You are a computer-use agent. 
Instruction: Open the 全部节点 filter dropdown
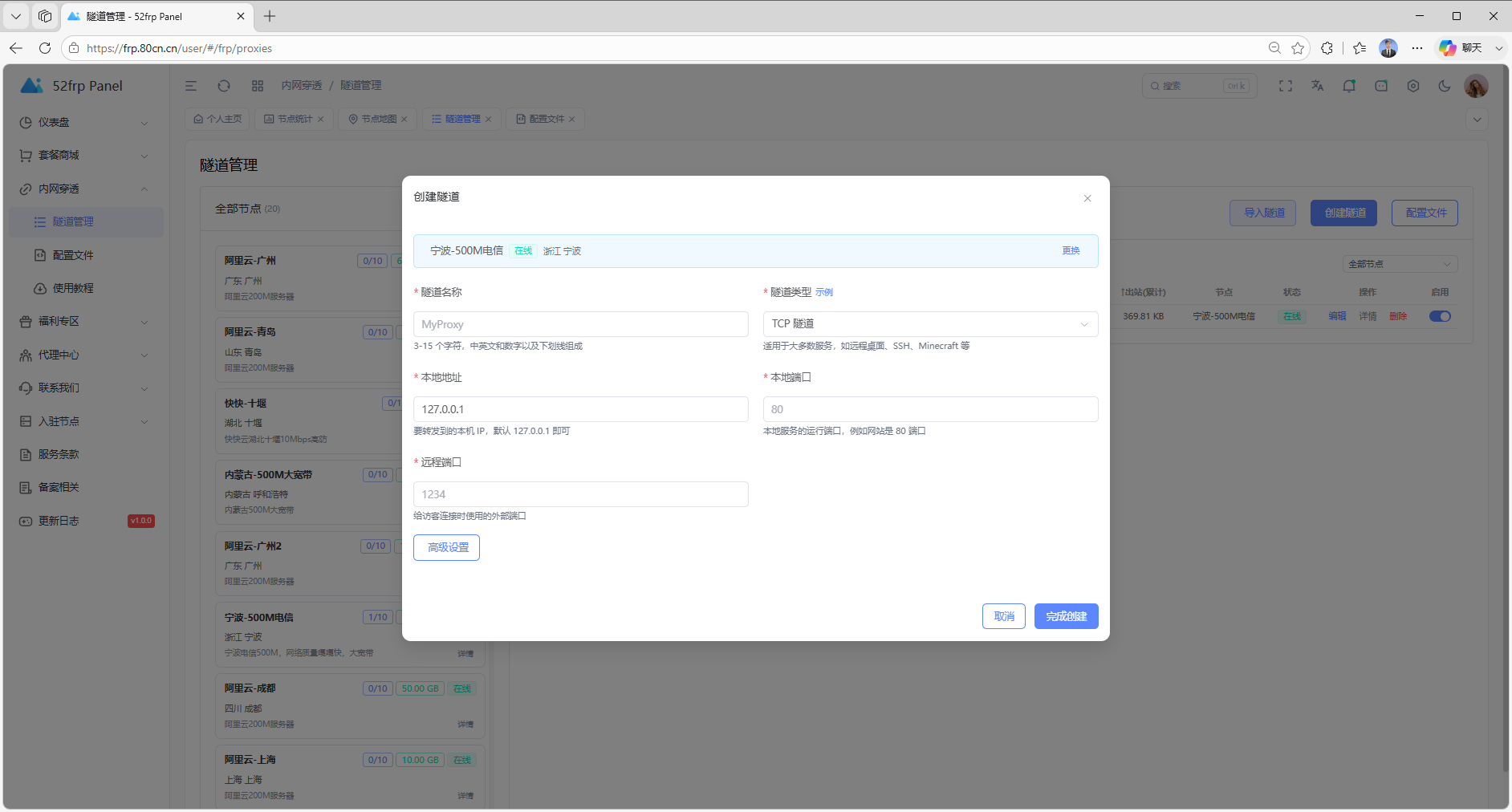[1400, 264]
